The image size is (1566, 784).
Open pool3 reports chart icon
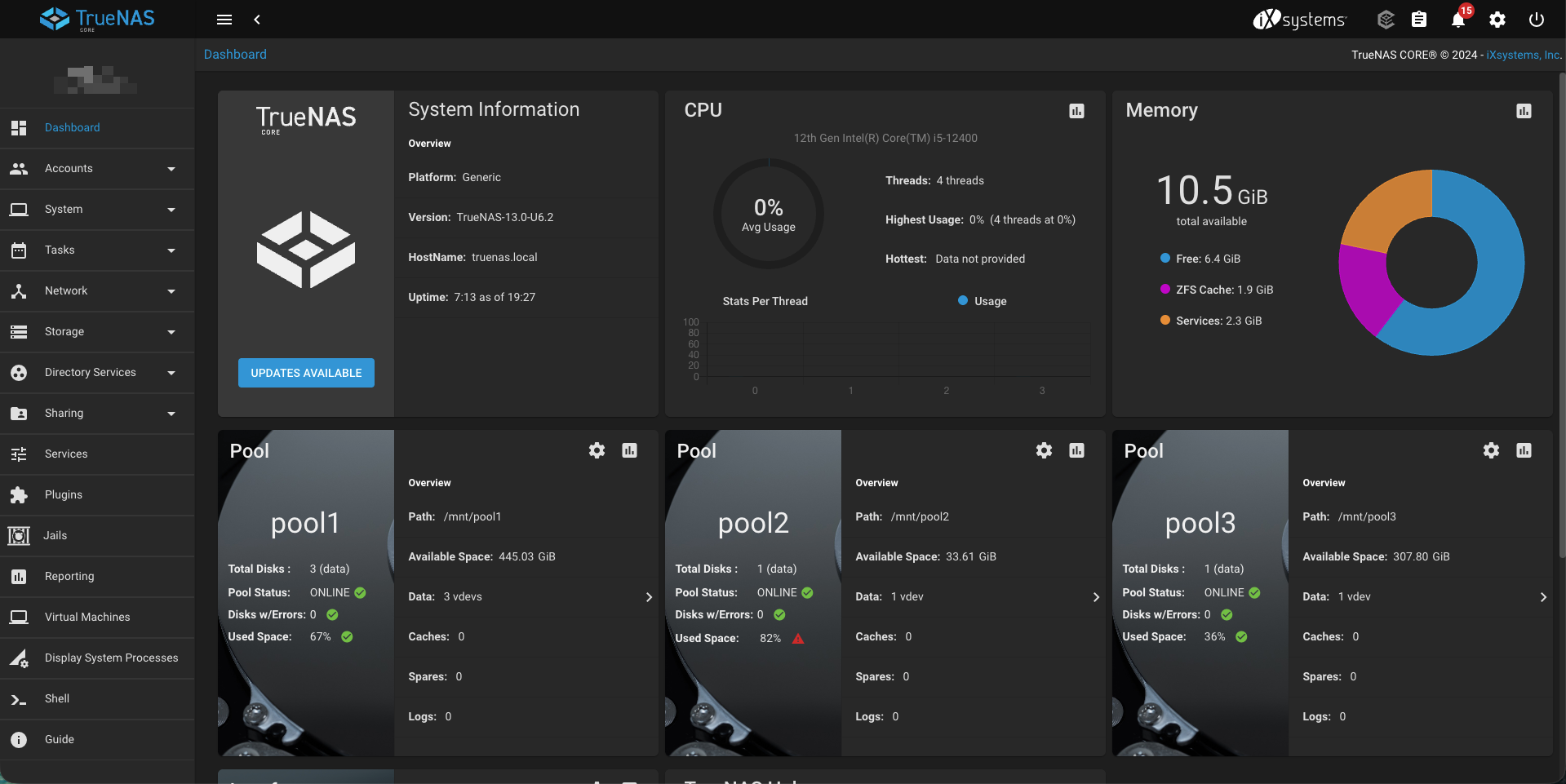tap(1524, 450)
